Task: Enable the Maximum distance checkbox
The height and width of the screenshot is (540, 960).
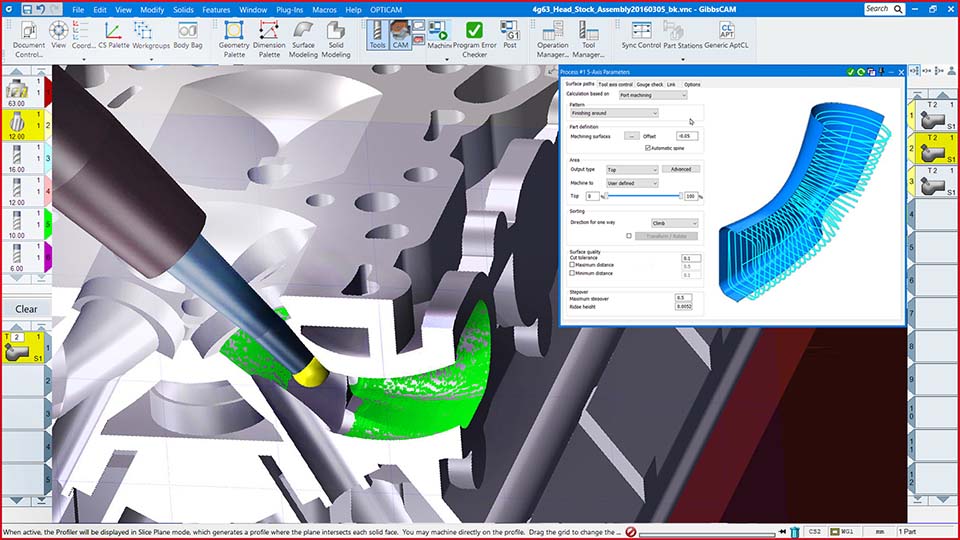Action: 572,265
